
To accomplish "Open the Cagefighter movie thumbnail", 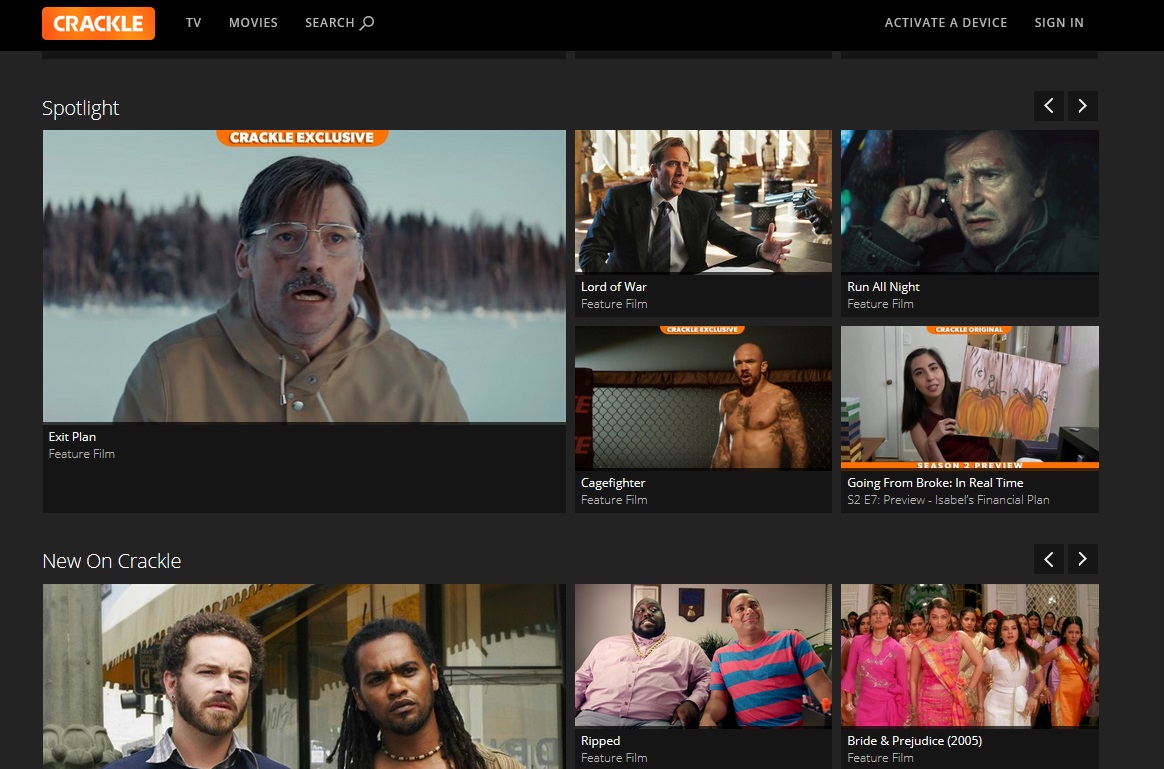I will point(703,398).
